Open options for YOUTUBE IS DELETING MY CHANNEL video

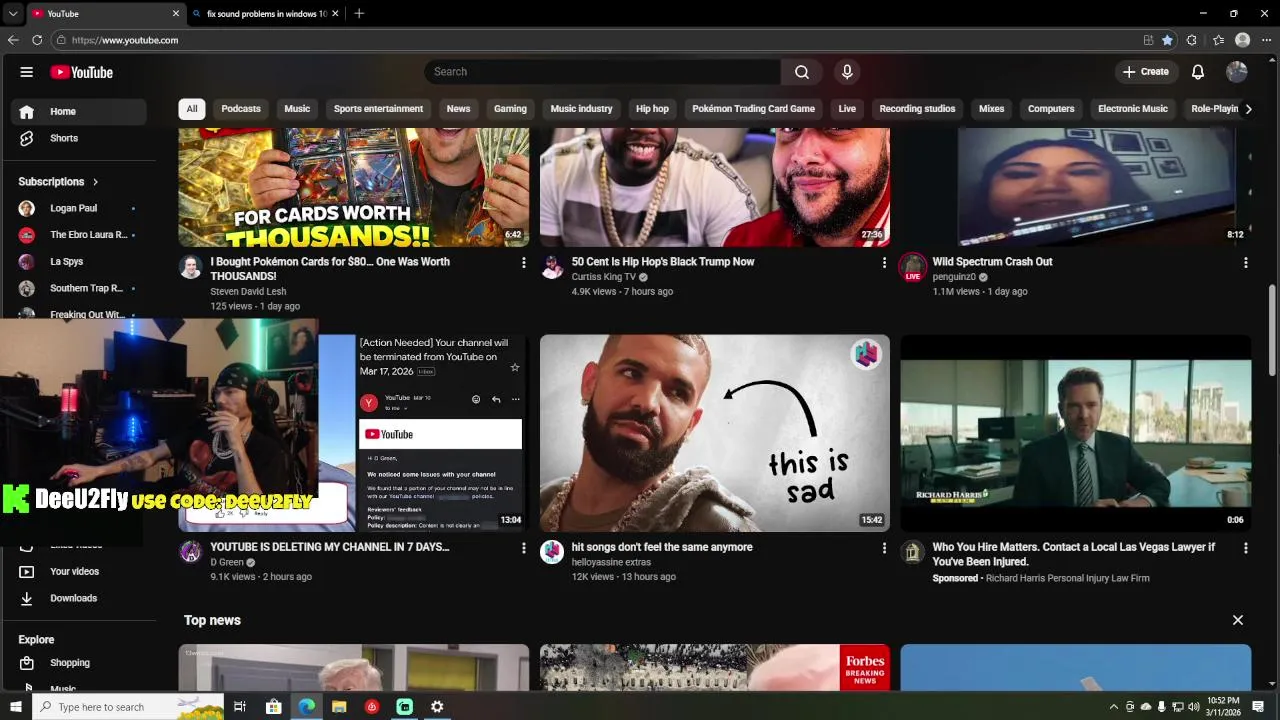[x=523, y=548]
